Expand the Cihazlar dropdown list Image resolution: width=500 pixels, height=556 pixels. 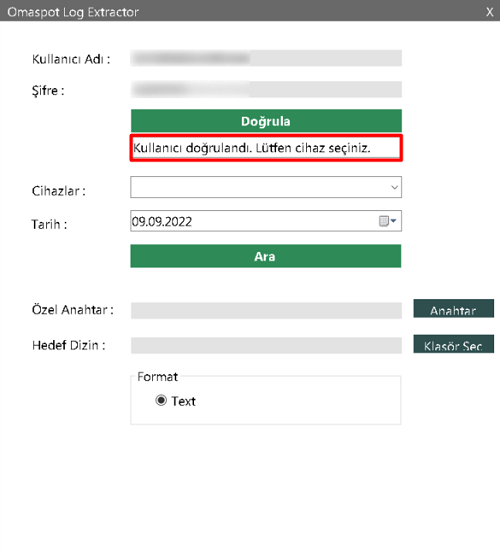pyautogui.click(x=266, y=187)
